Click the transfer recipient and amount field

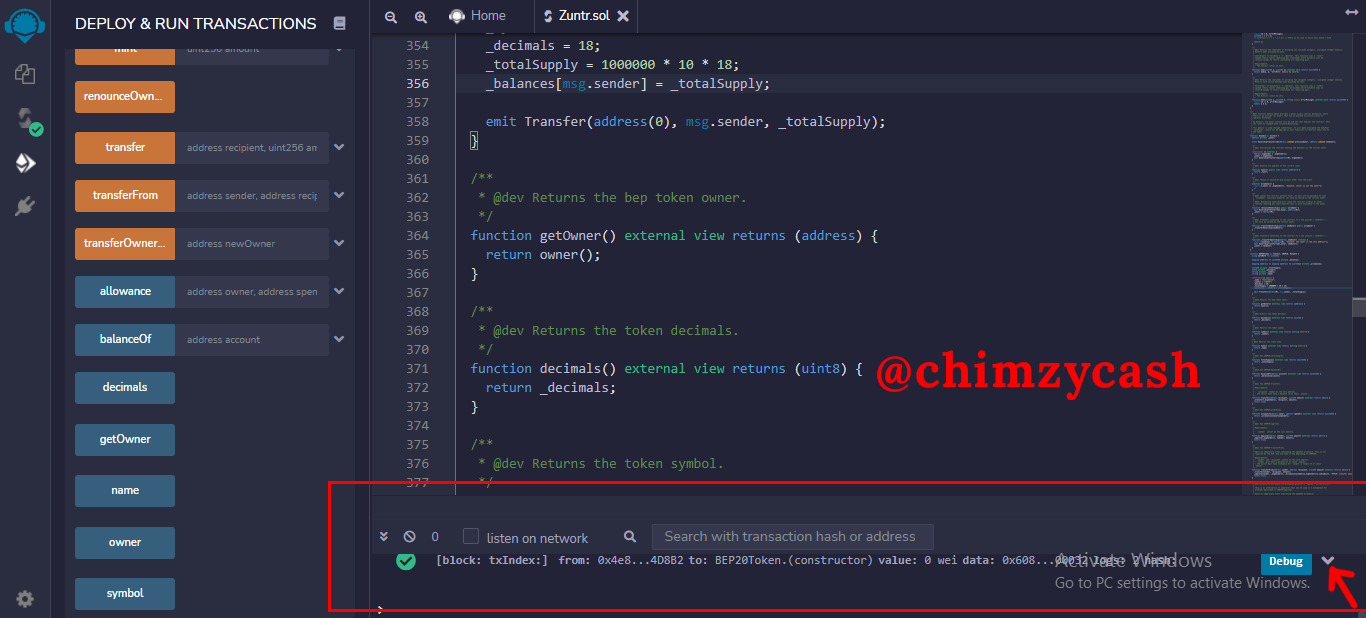(x=252, y=147)
